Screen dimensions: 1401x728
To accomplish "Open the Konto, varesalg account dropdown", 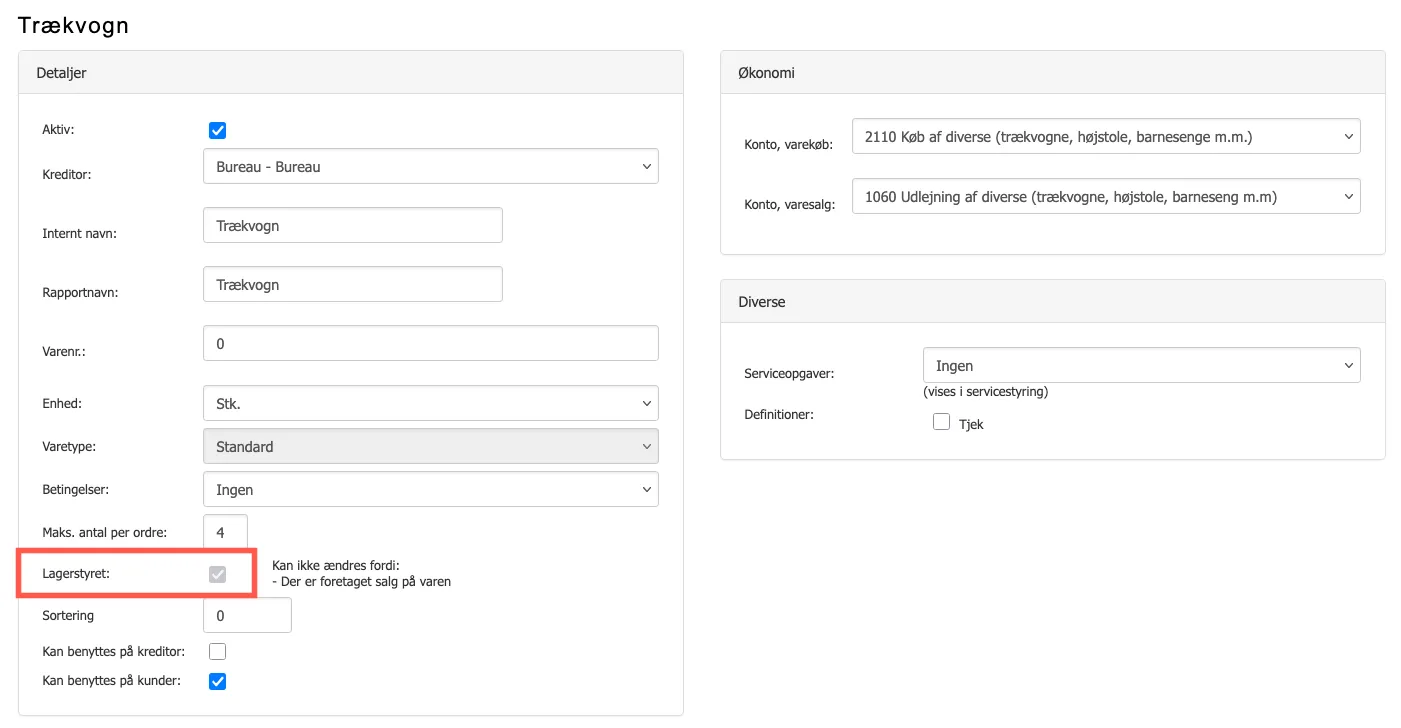I will 1105,197.
